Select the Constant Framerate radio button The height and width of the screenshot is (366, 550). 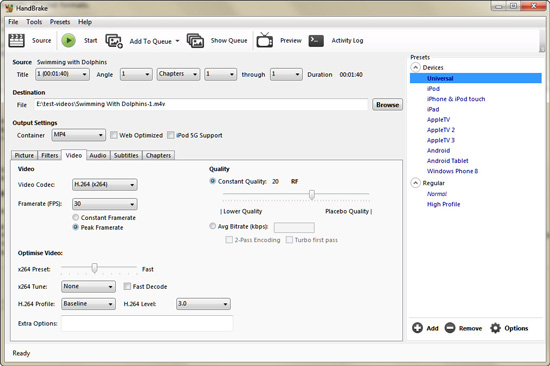tap(75, 217)
